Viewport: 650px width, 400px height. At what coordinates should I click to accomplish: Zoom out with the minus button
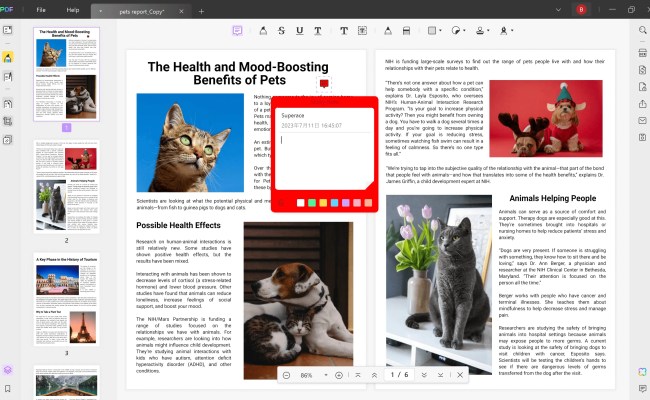(x=286, y=375)
